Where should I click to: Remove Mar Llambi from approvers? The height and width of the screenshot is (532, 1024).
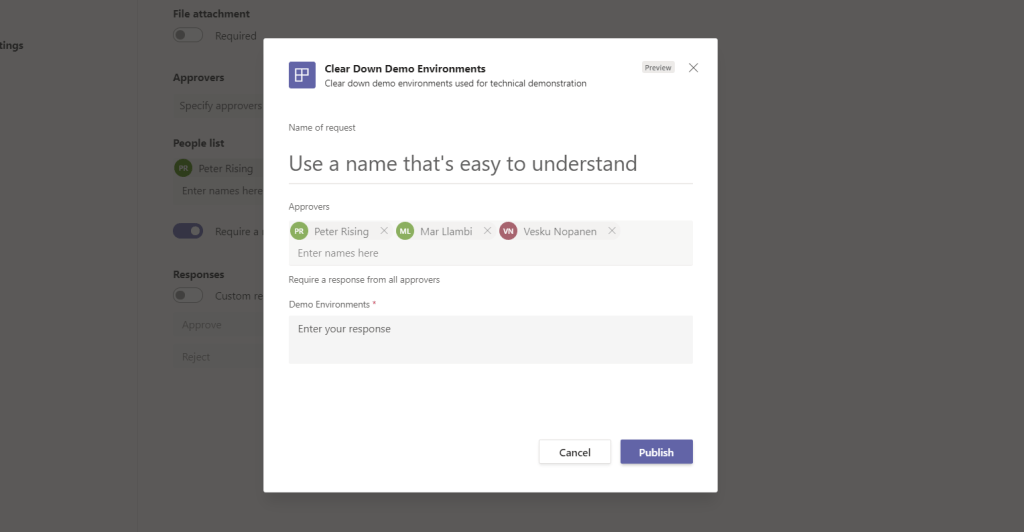488,231
